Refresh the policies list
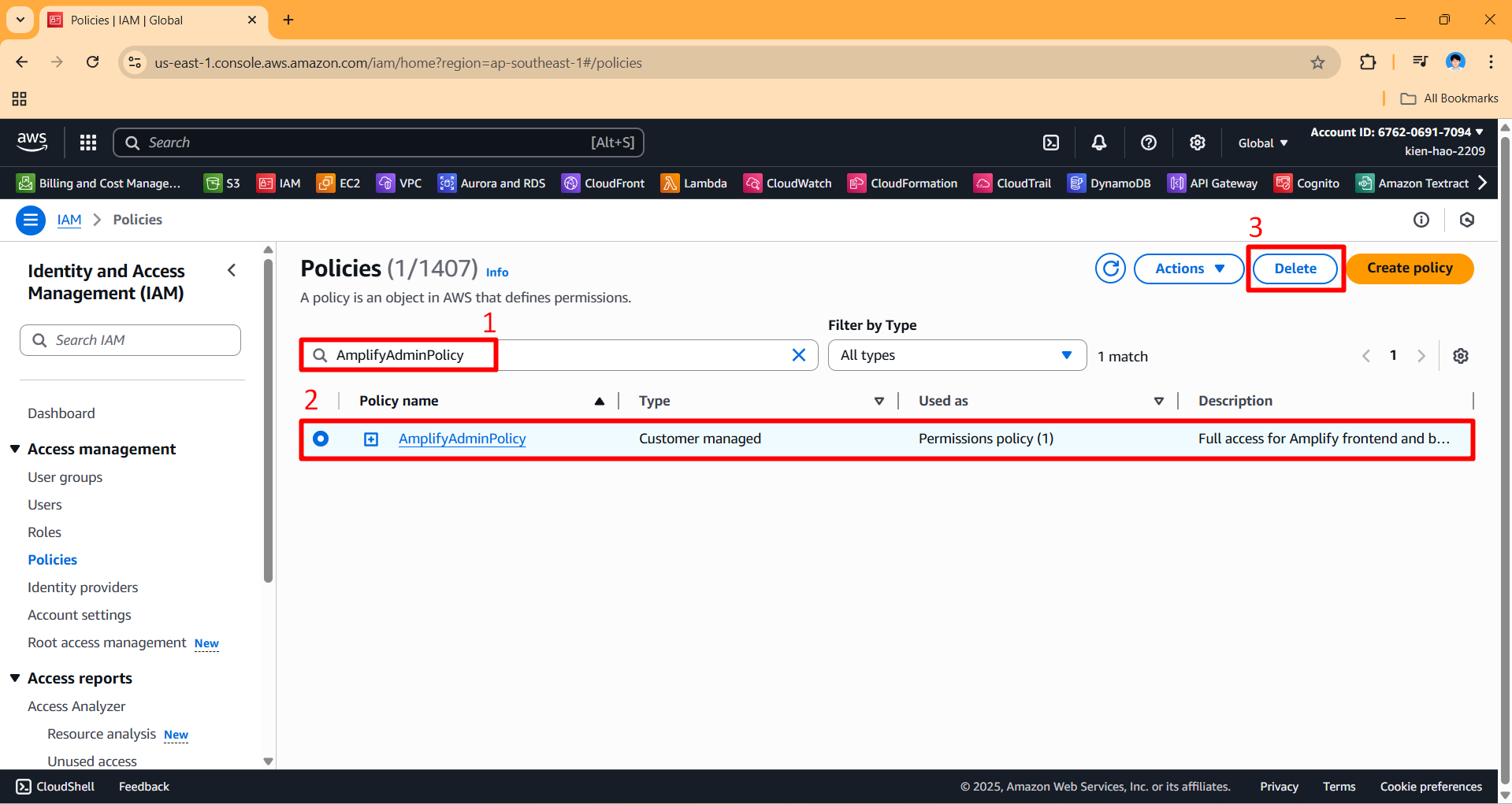Image resolution: width=1512 pixels, height=804 pixels. coord(1110,268)
